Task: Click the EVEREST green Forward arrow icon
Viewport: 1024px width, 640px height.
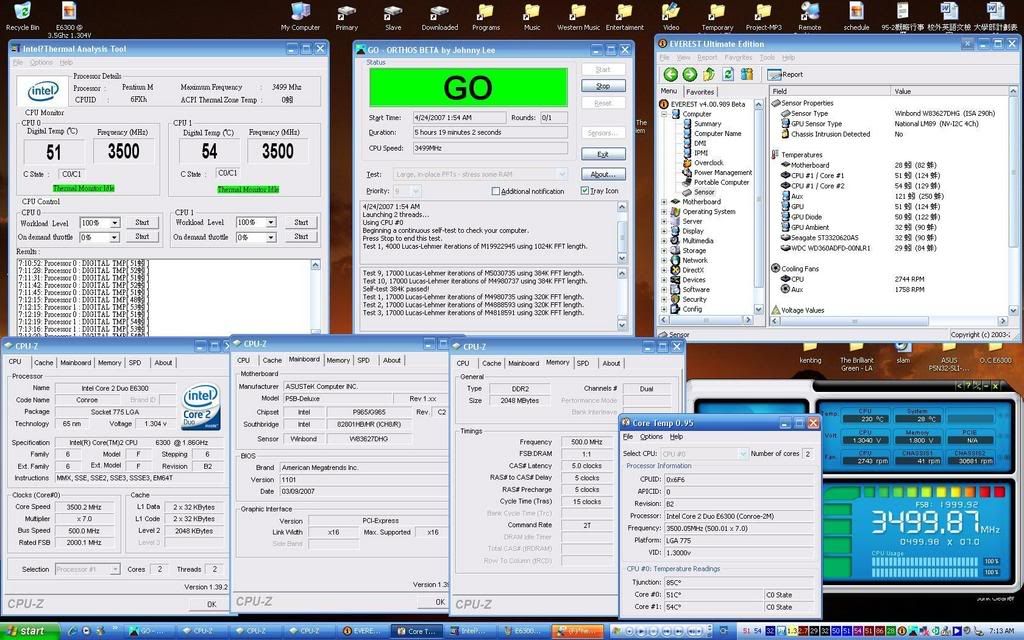Action: tap(689, 74)
